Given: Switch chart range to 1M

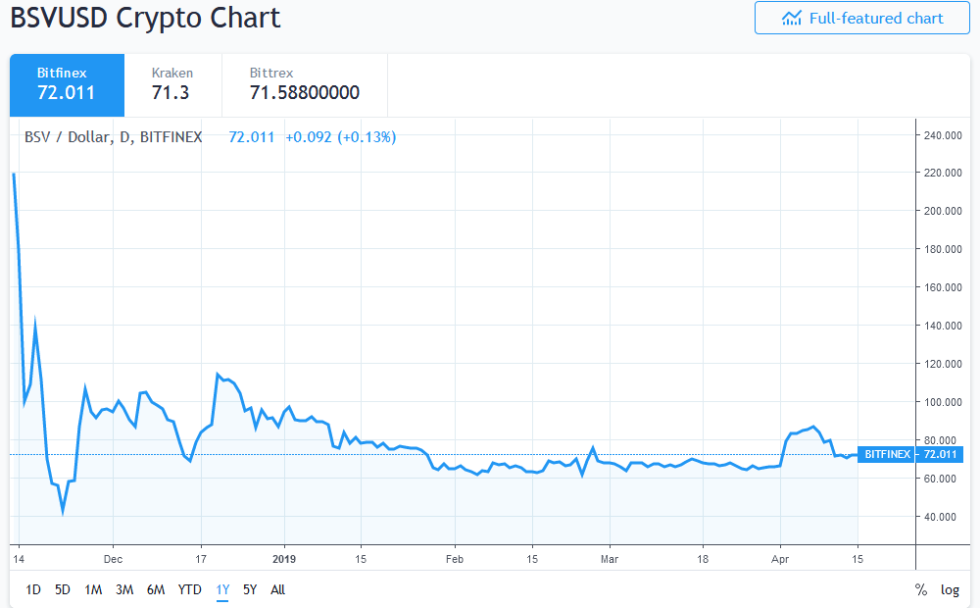Looking at the screenshot, I should pos(93,590).
